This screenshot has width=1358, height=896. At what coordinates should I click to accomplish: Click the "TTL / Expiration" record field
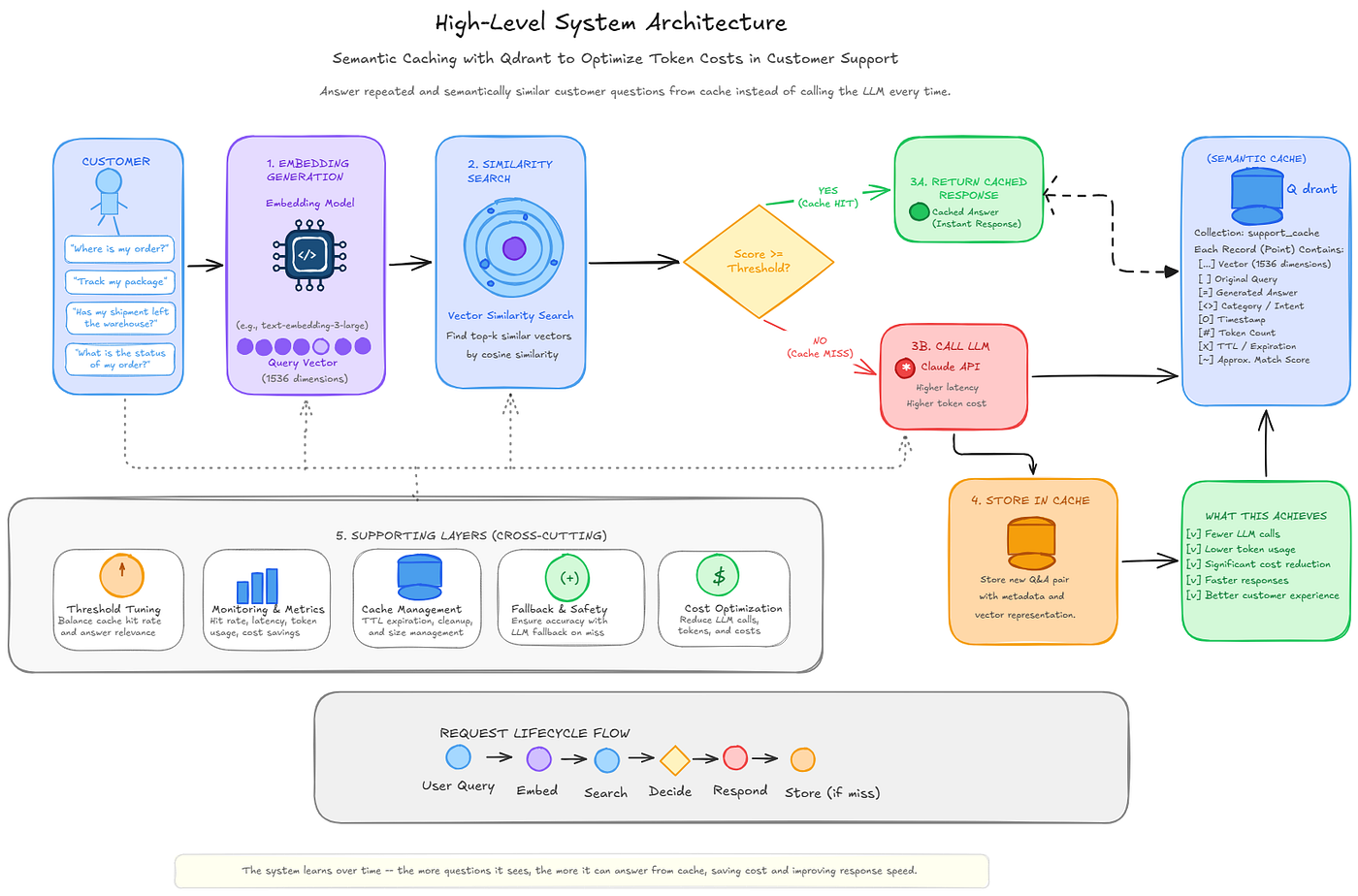point(1246,346)
